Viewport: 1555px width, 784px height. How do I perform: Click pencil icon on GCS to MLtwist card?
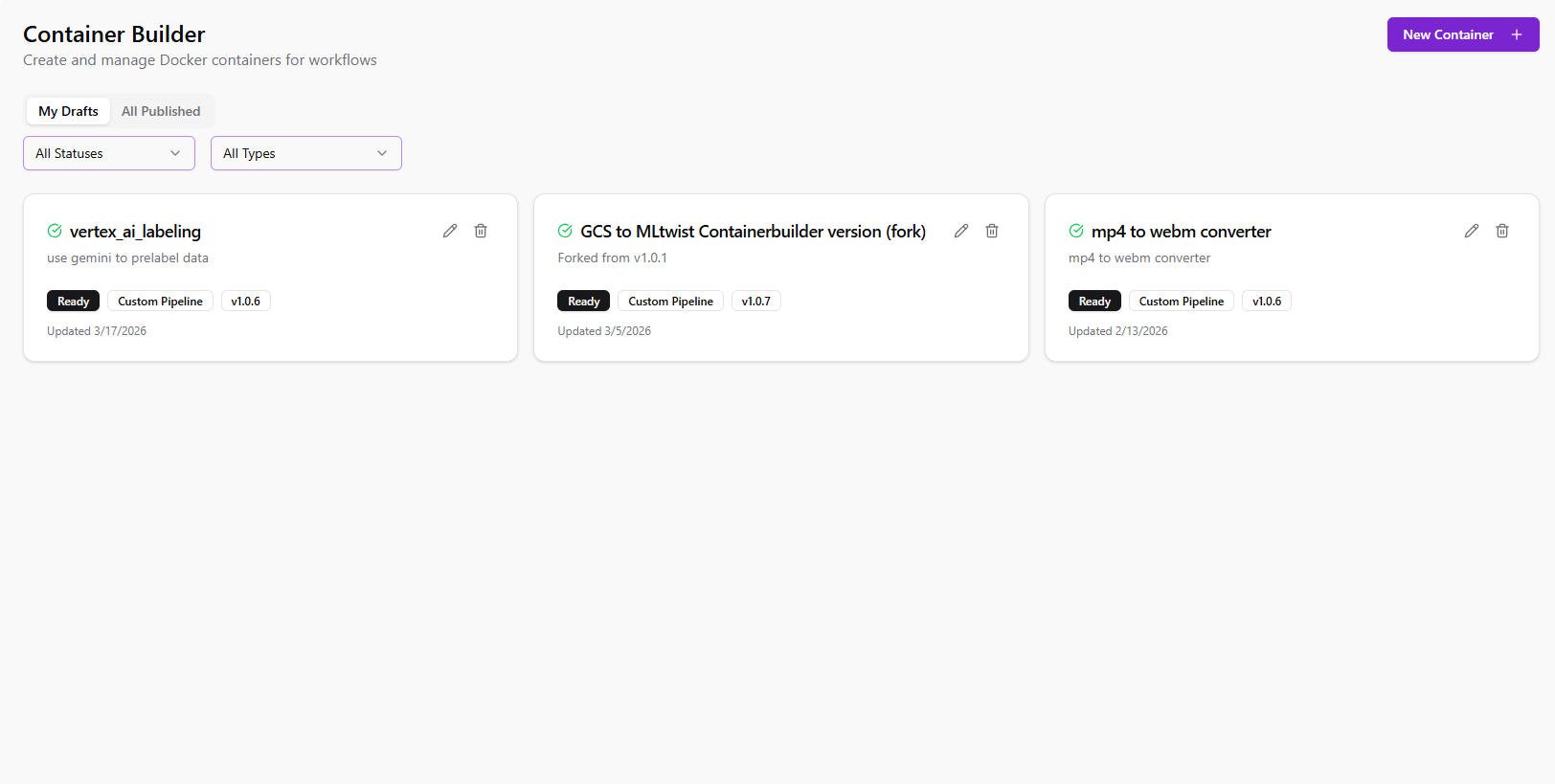coord(961,231)
